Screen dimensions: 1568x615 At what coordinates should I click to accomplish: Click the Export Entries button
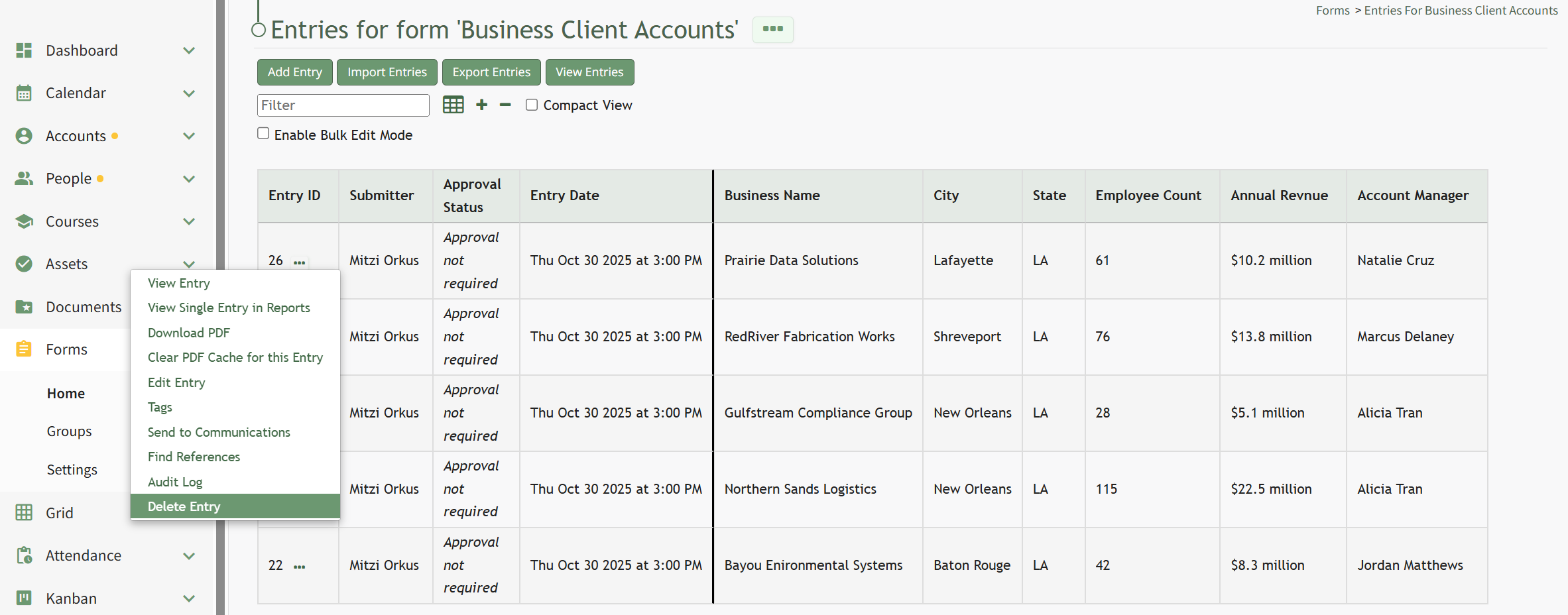(x=491, y=72)
